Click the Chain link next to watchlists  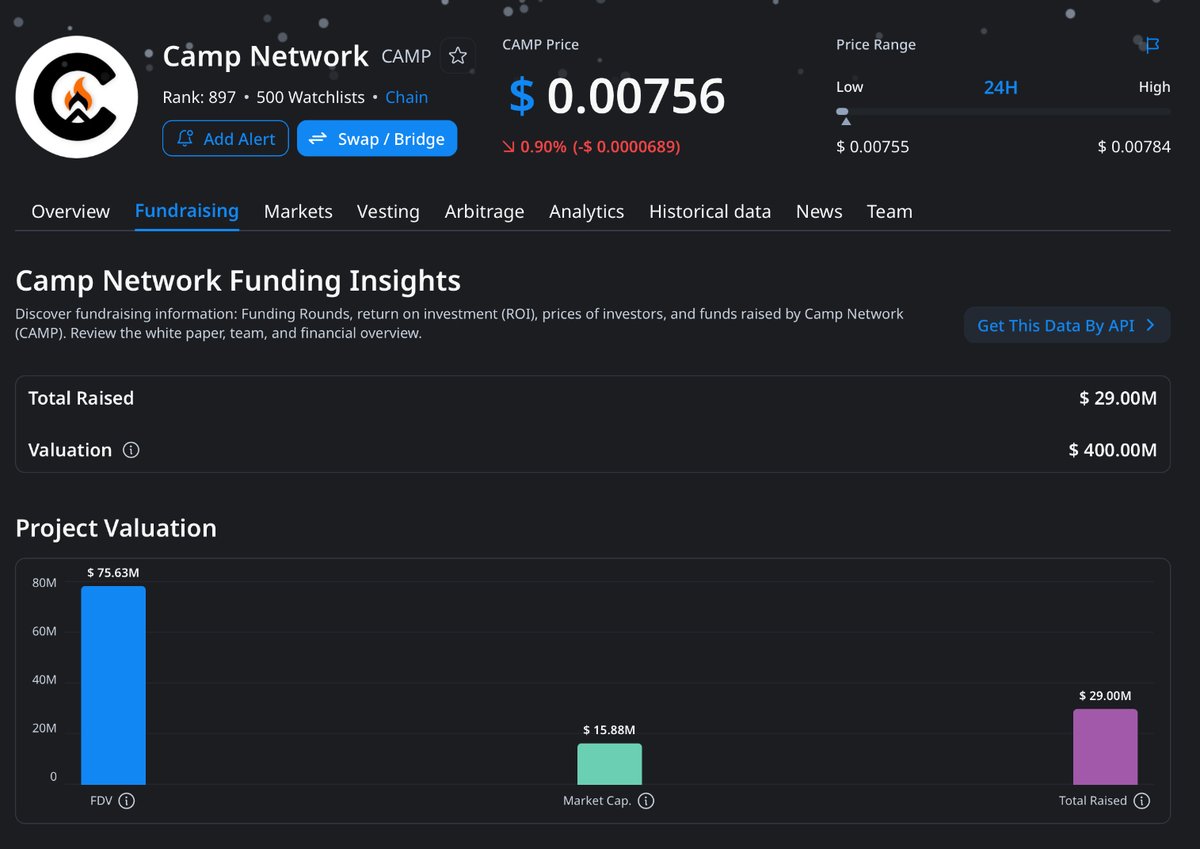coord(406,97)
